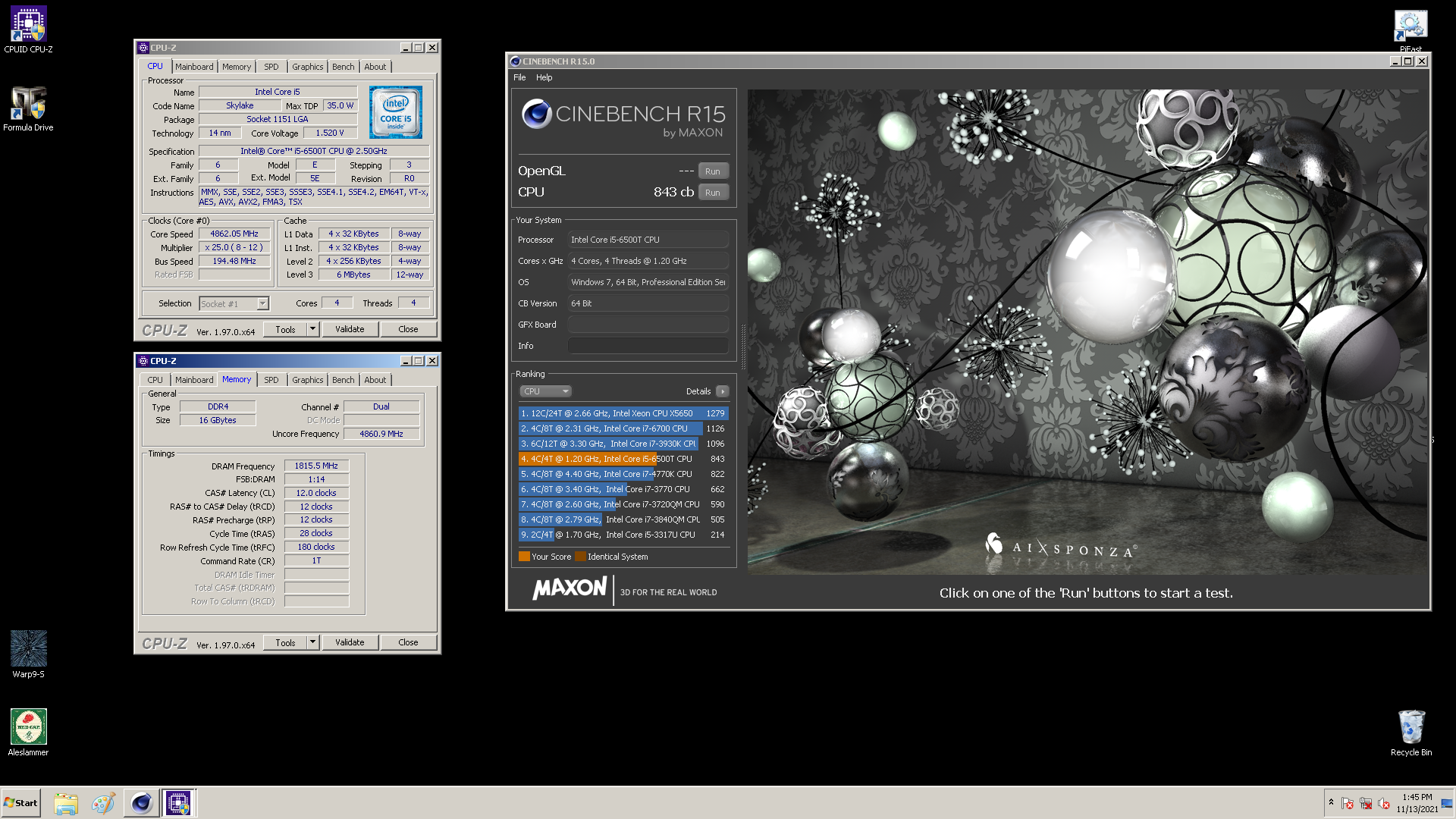
Task: Click Tools button in the bottom CPU-Z window
Action: pos(285,642)
